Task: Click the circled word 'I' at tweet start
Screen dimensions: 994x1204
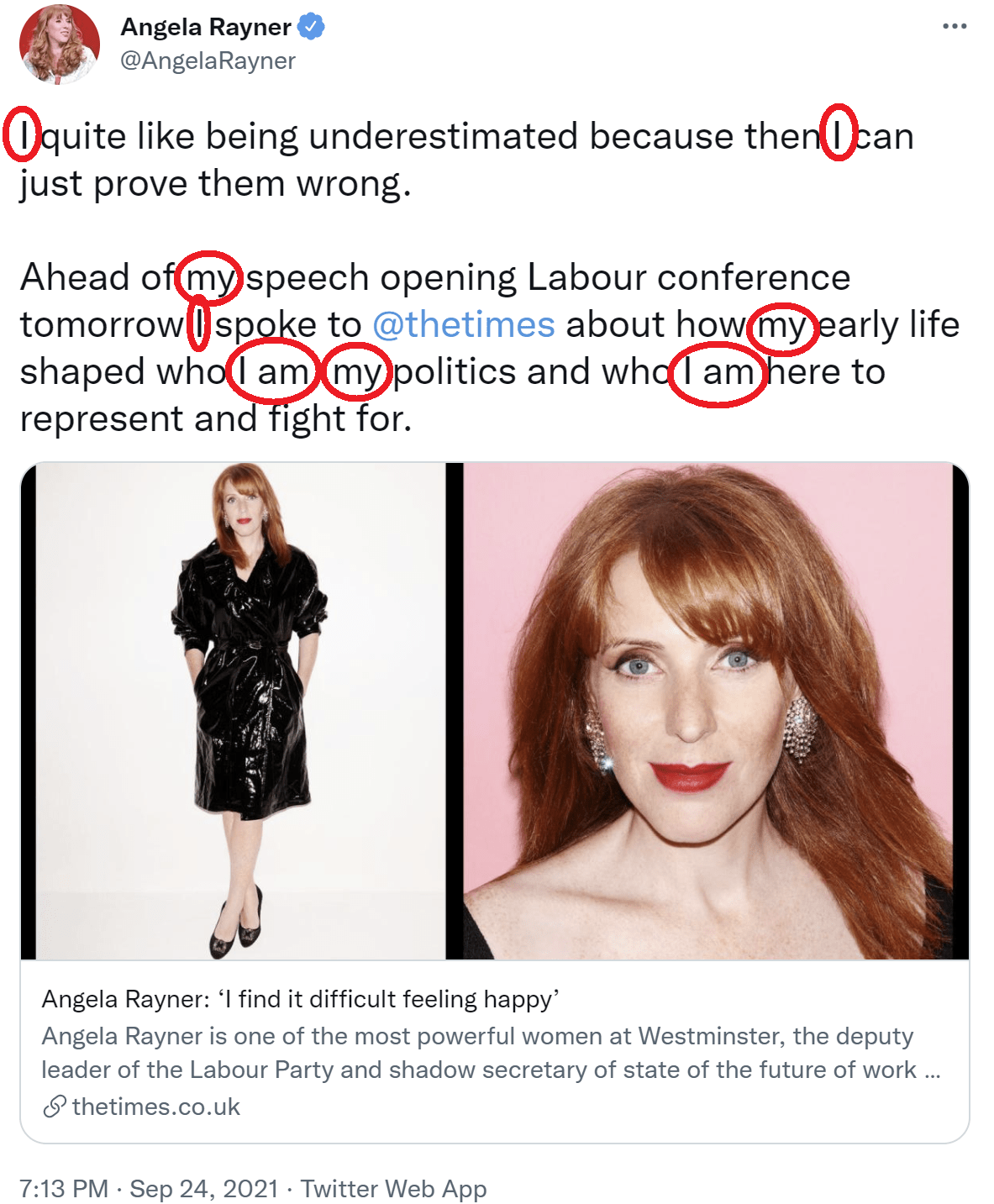Action: pos(23,135)
